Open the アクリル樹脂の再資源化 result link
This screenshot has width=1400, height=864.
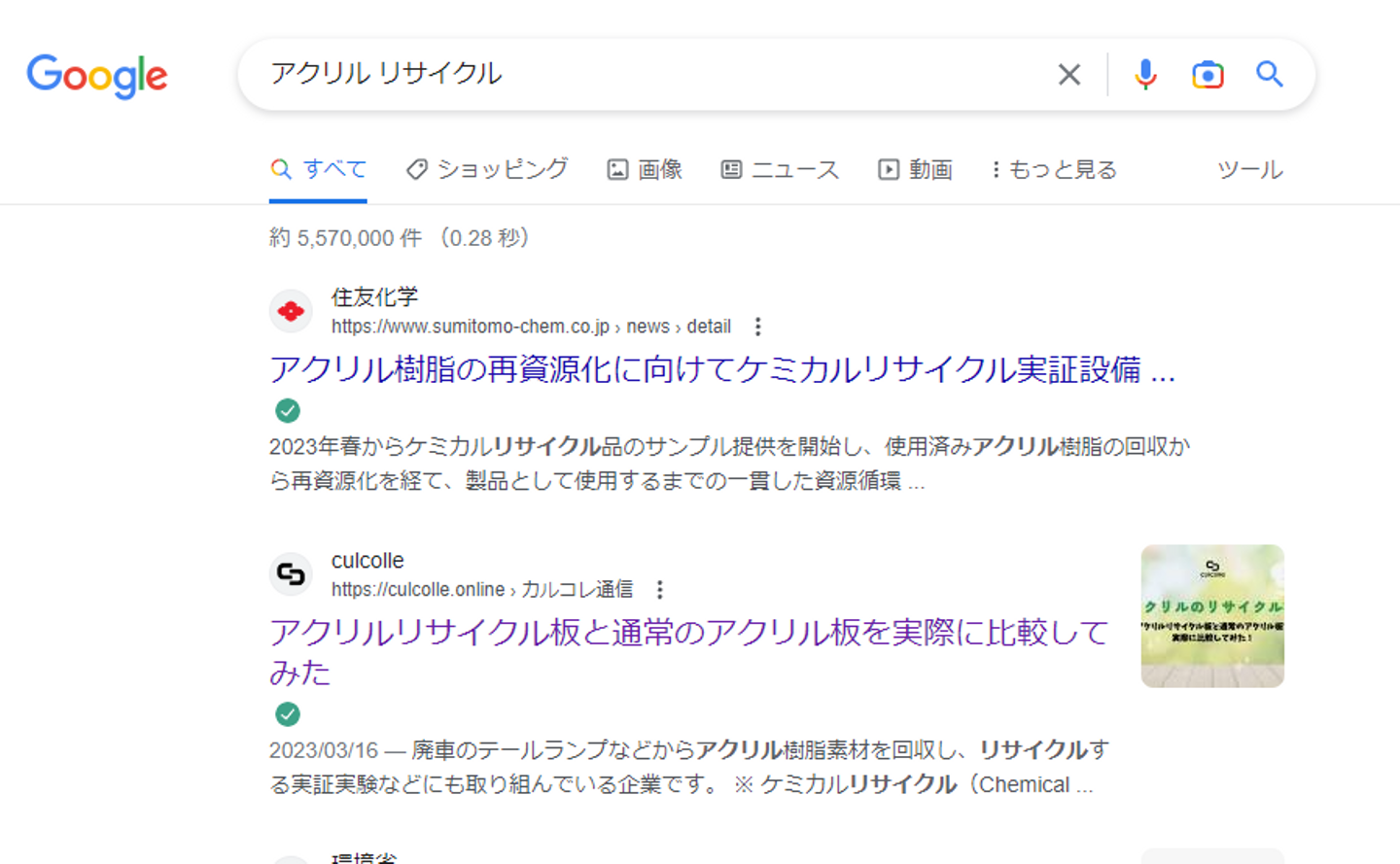(721, 370)
